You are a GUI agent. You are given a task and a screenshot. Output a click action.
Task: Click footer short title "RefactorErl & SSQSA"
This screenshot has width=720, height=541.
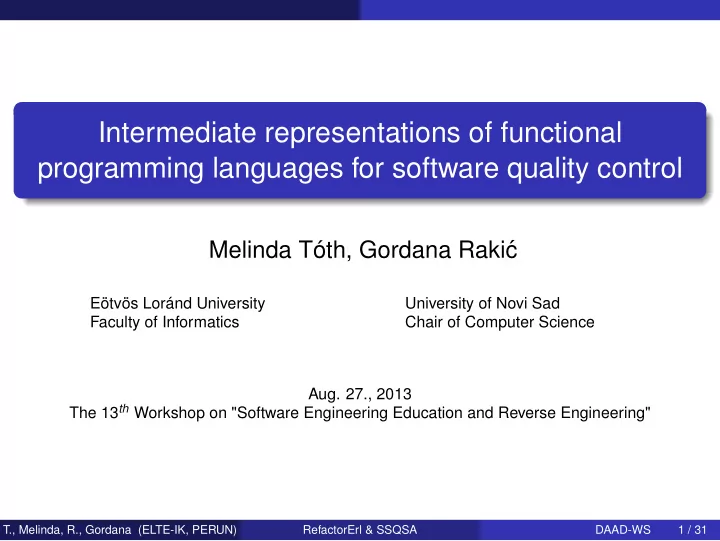click(360, 530)
